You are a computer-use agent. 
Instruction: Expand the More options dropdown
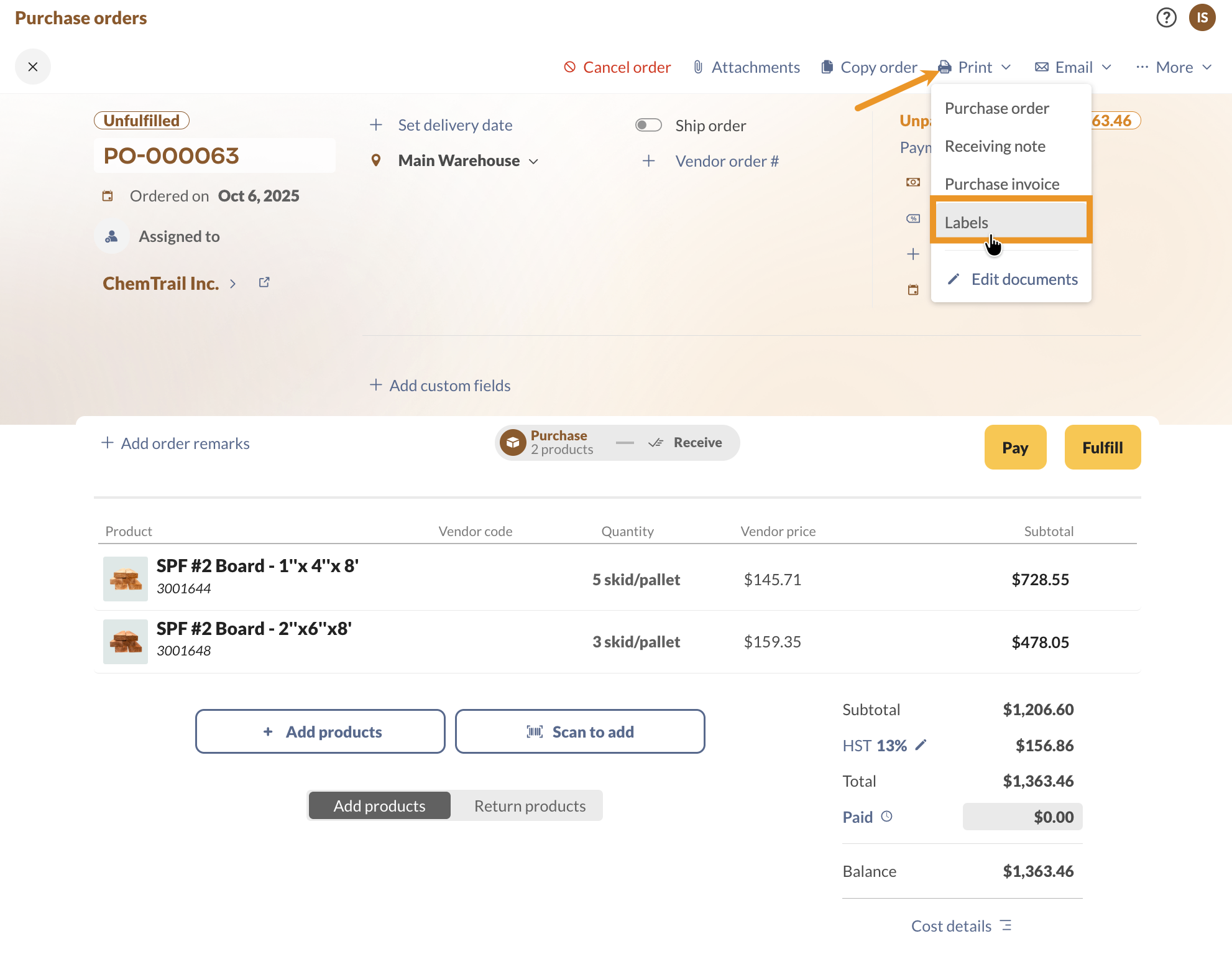point(1174,67)
